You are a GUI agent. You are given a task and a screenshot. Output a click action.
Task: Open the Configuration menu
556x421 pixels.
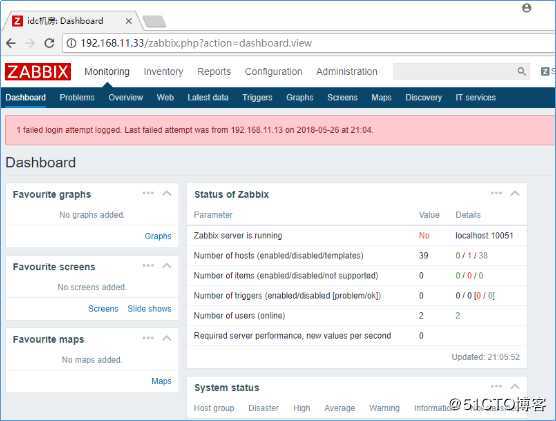click(273, 72)
